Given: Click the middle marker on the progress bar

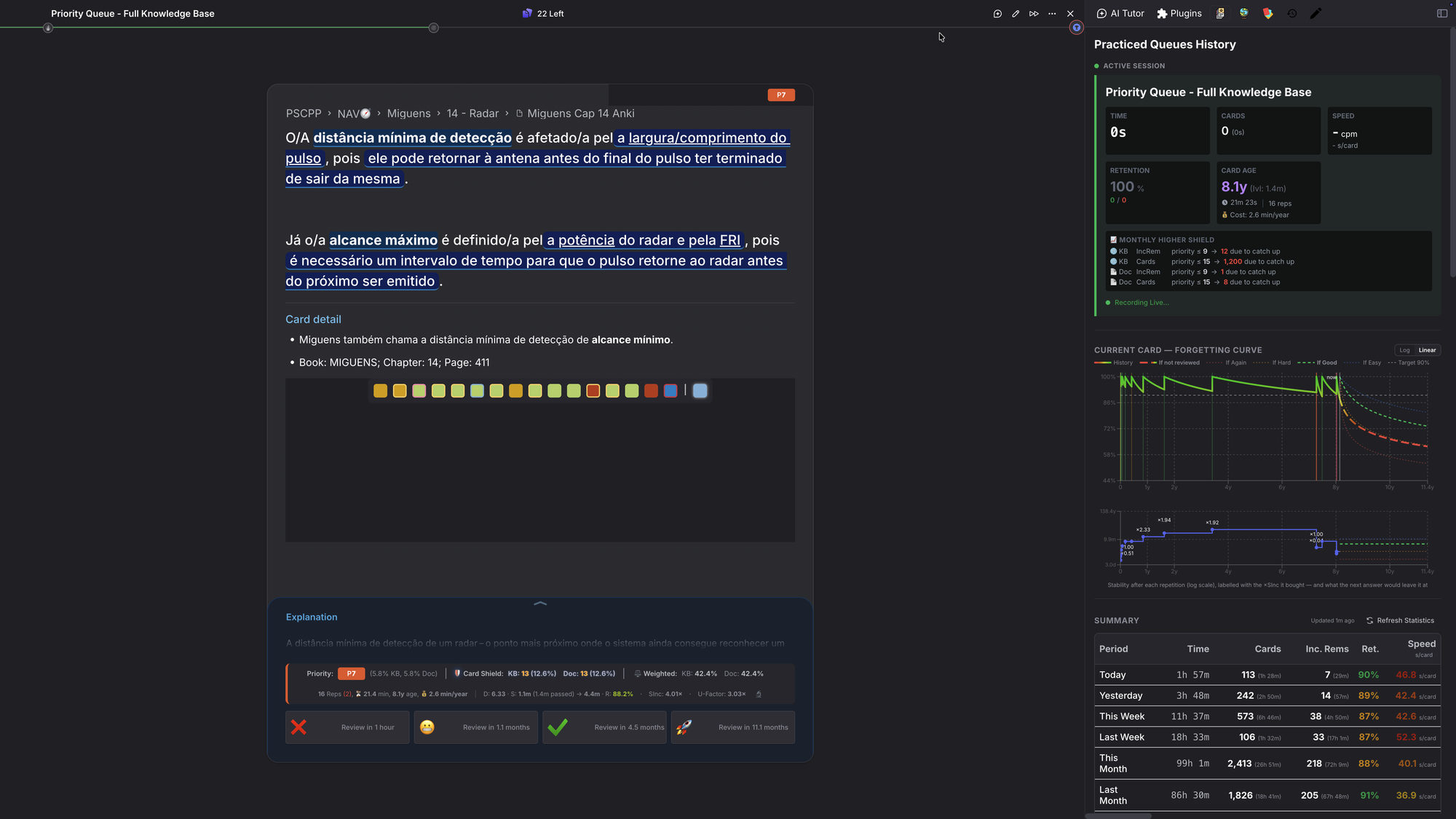Looking at the screenshot, I should click(x=433, y=28).
